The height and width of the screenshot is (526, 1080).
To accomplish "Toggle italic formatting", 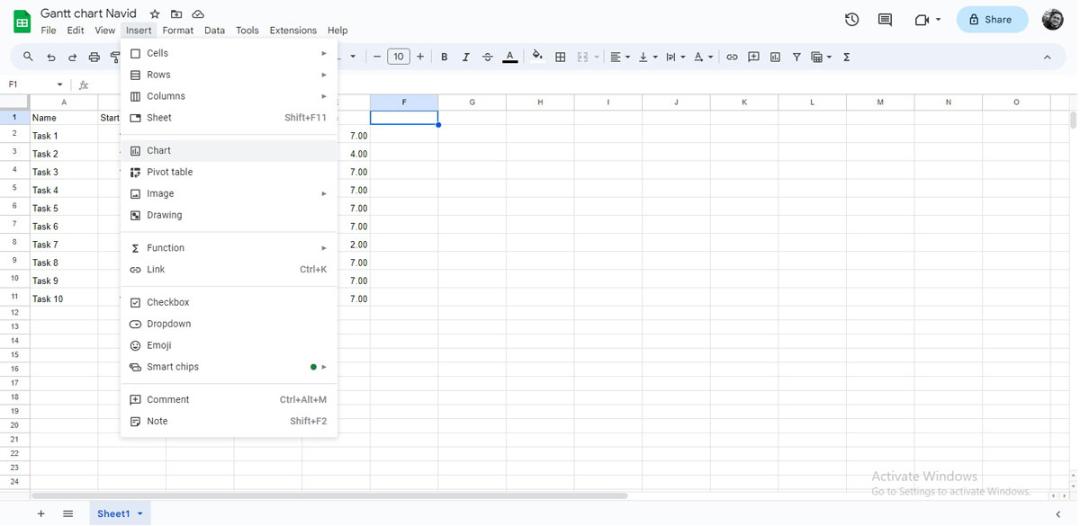I will pyautogui.click(x=466, y=57).
